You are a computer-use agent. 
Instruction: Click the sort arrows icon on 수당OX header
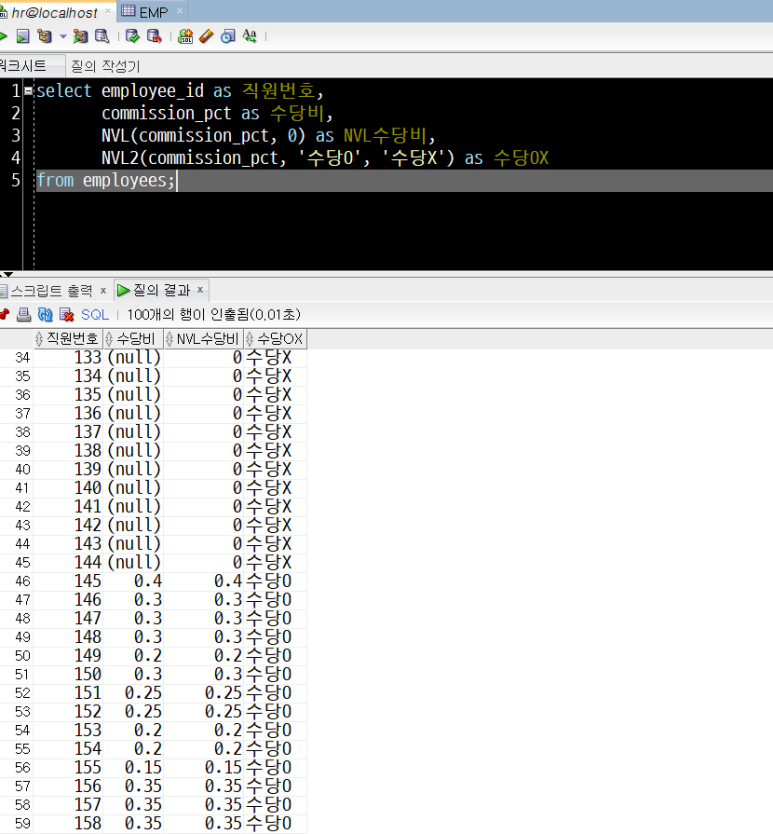click(x=250, y=339)
